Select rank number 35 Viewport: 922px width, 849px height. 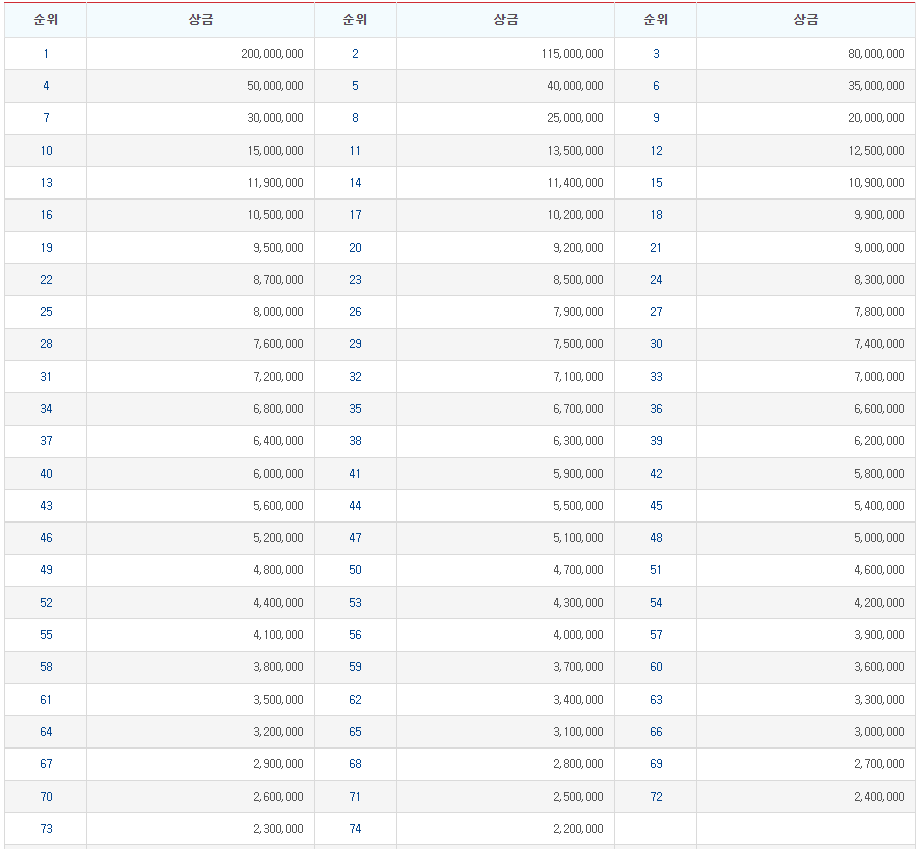click(355, 409)
